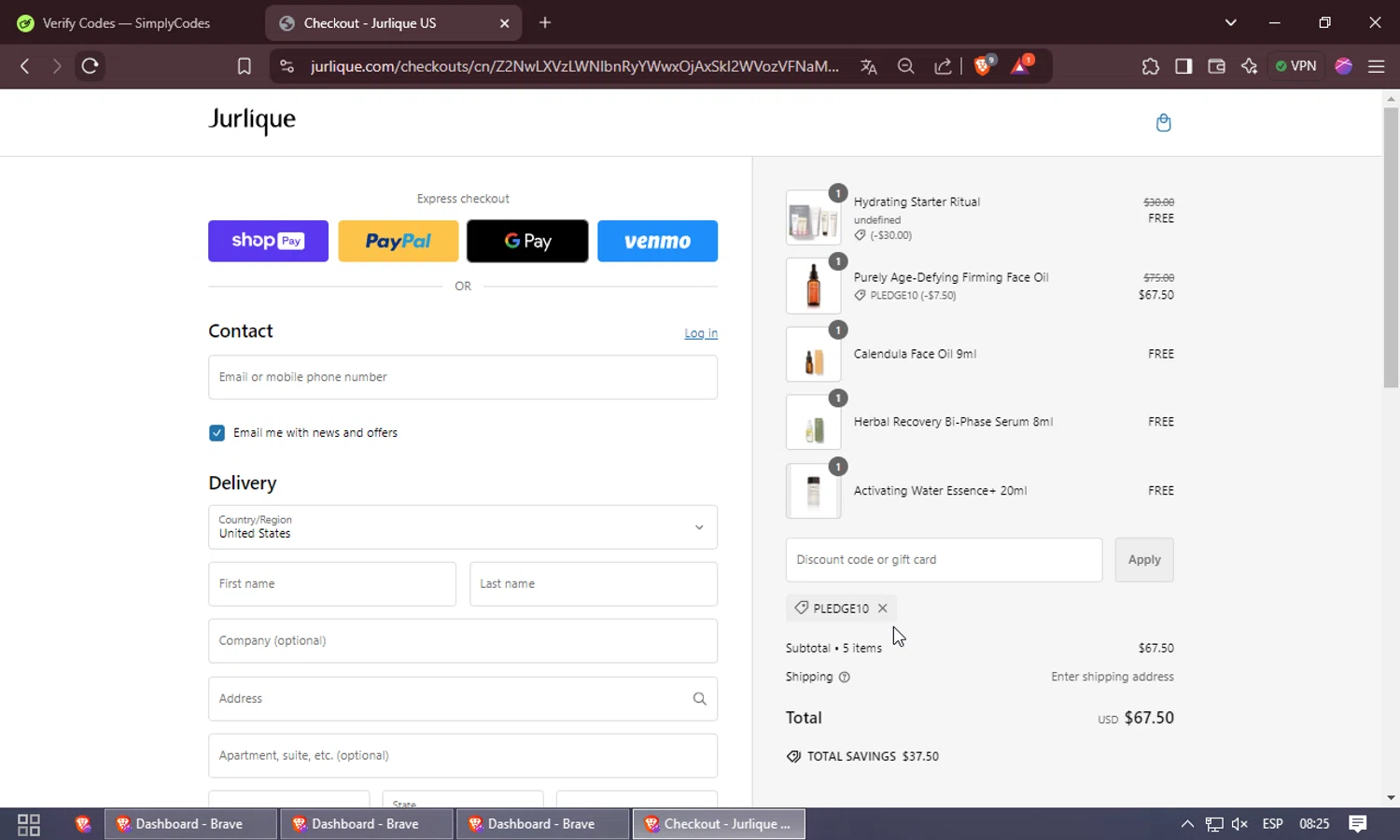Pay with Shop Pay button
The height and width of the screenshot is (840, 1400).
tap(268, 241)
